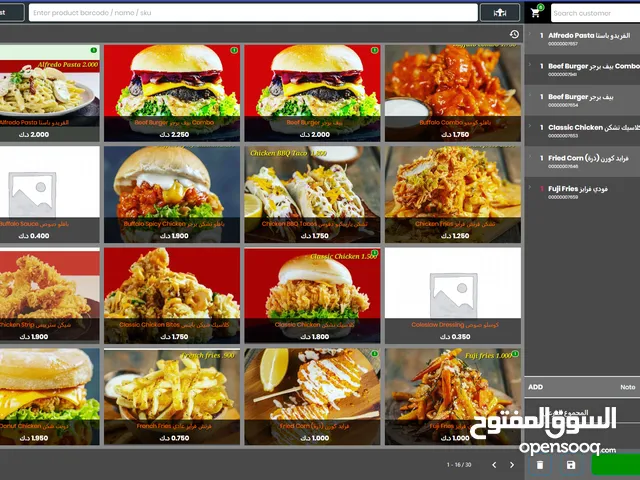The width and height of the screenshot is (640, 480).
Task: Go to previous product page arrow
Action: click(494, 465)
